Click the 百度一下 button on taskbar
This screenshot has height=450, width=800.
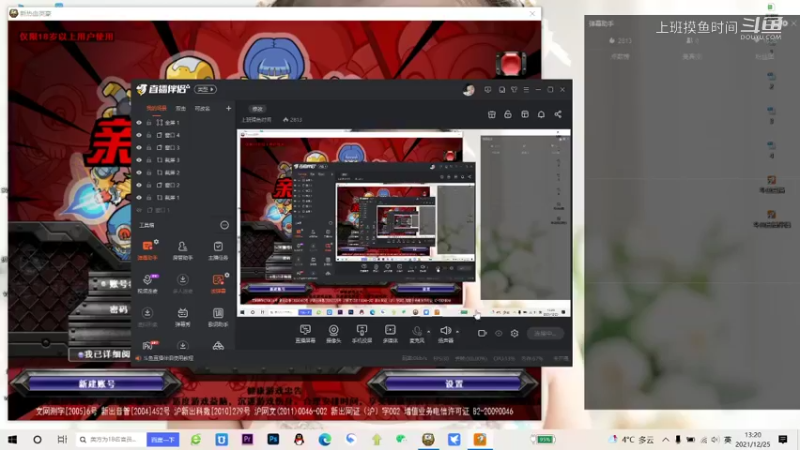tap(163, 439)
